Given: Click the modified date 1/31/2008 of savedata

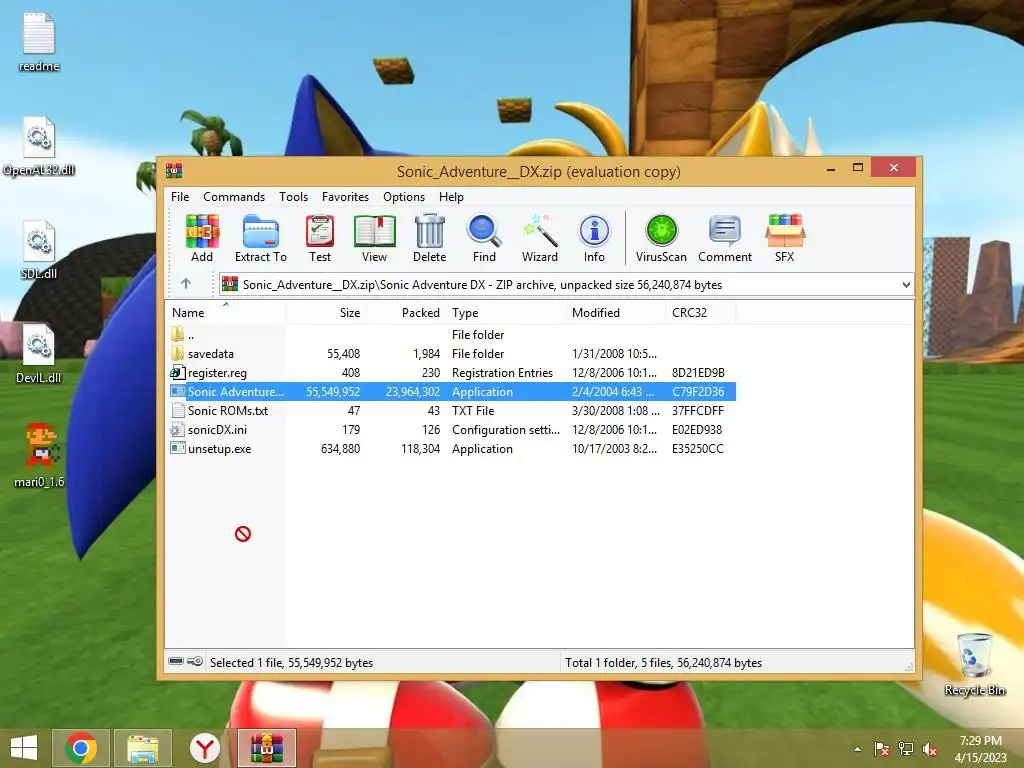Looking at the screenshot, I should [x=615, y=353].
